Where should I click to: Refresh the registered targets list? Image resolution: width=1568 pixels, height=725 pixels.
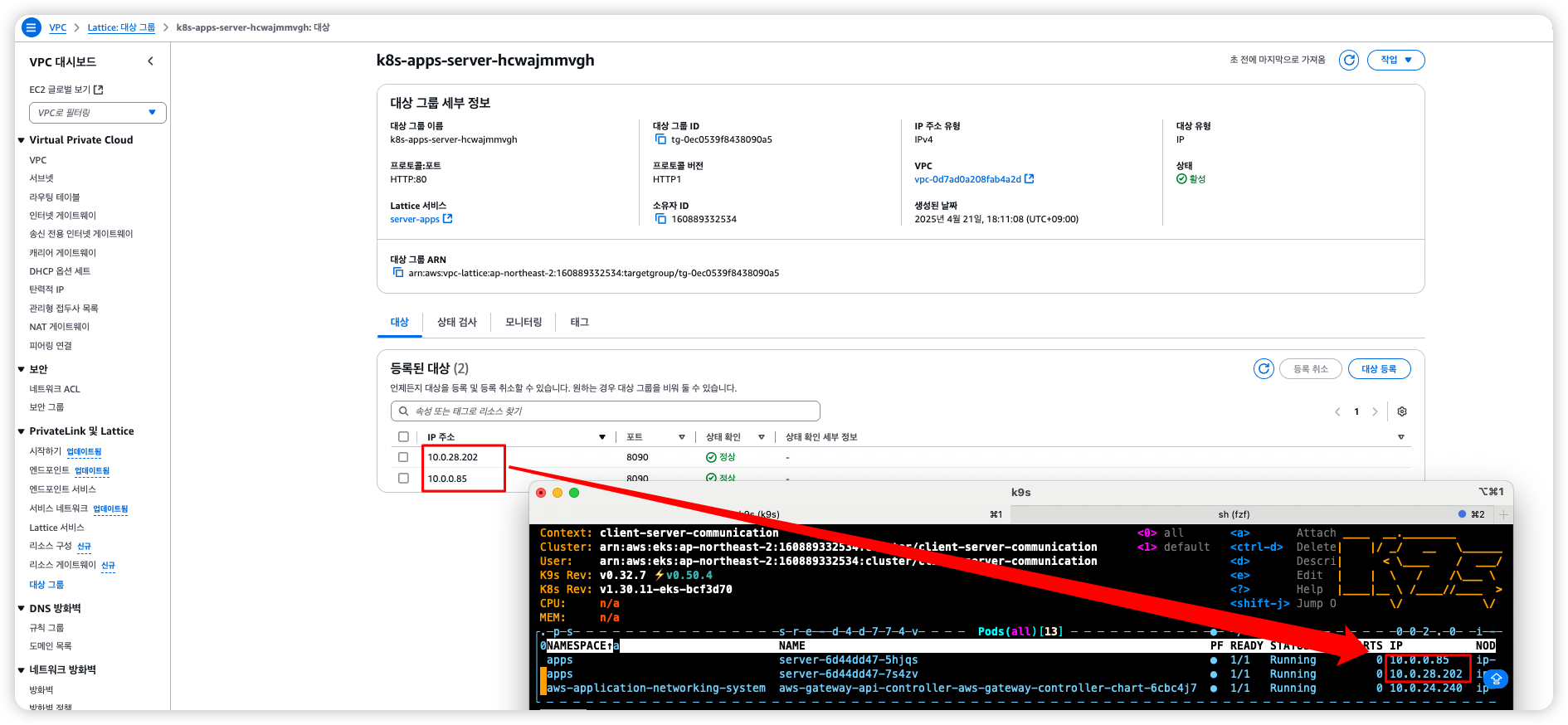point(1264,369)
